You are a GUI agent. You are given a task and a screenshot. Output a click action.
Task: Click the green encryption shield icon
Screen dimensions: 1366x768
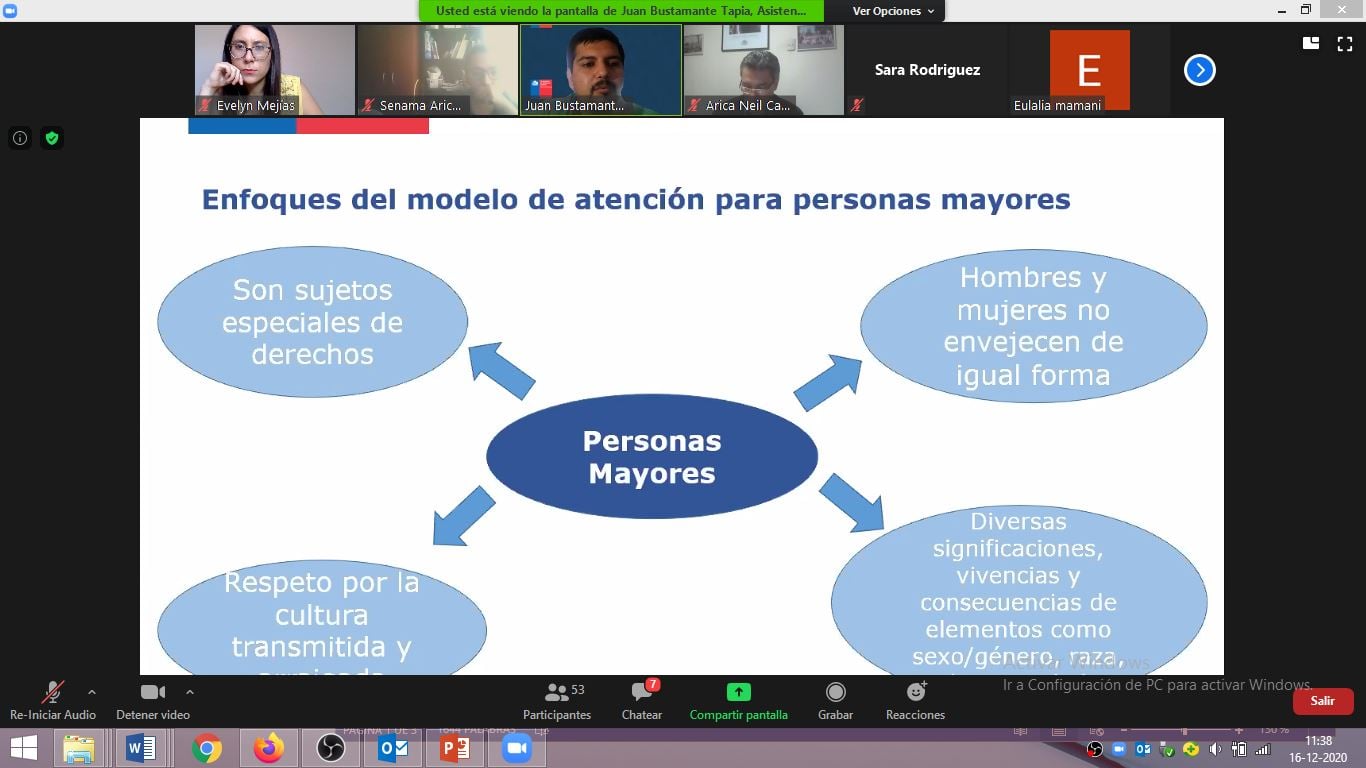pyautogui.click(x=51, y=138)
